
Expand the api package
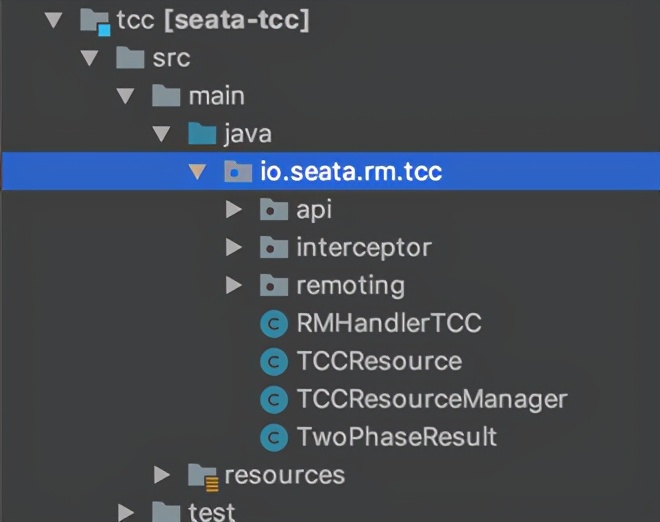pos(234,209)
